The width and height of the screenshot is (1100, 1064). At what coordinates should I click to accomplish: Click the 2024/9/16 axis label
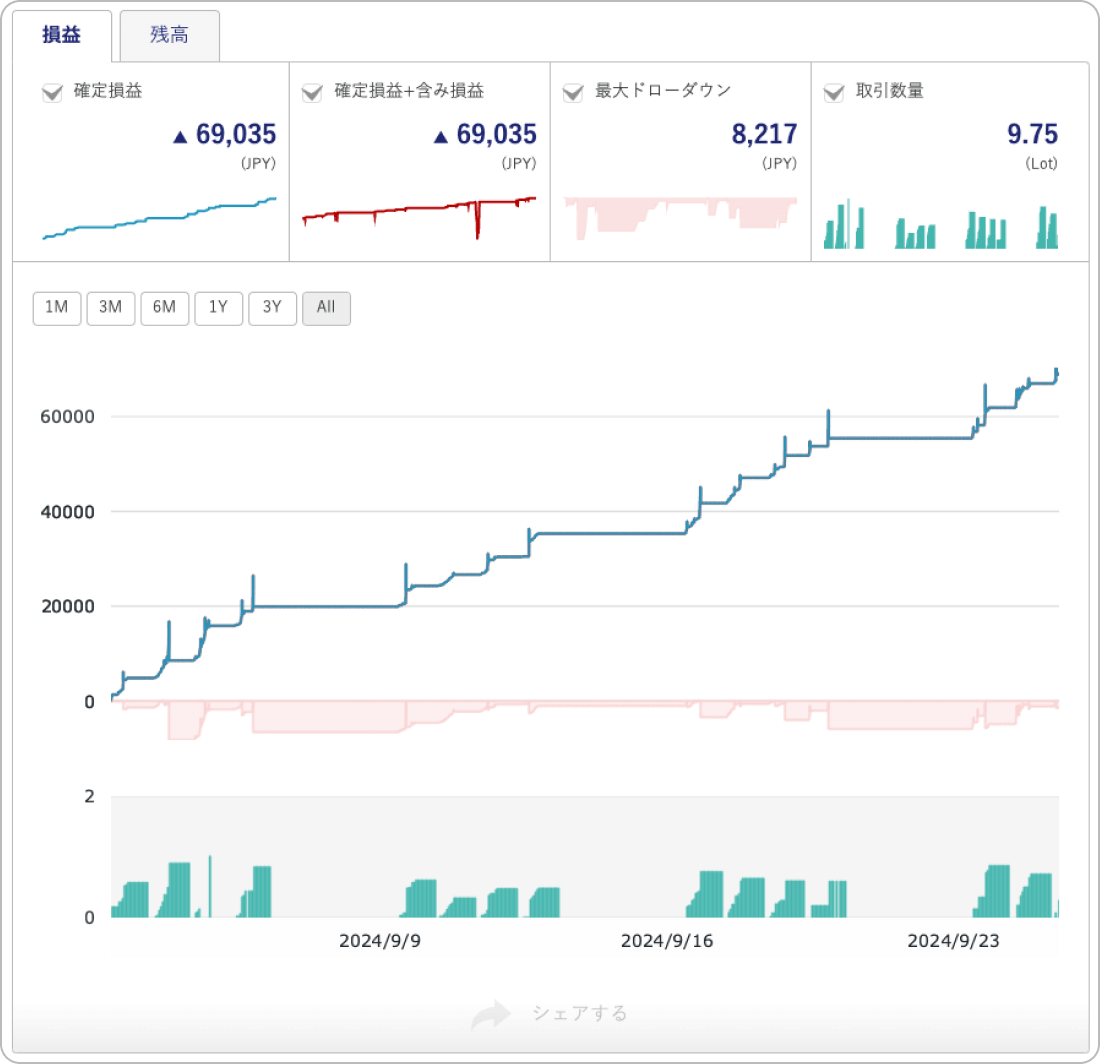[x=666, y=941]
